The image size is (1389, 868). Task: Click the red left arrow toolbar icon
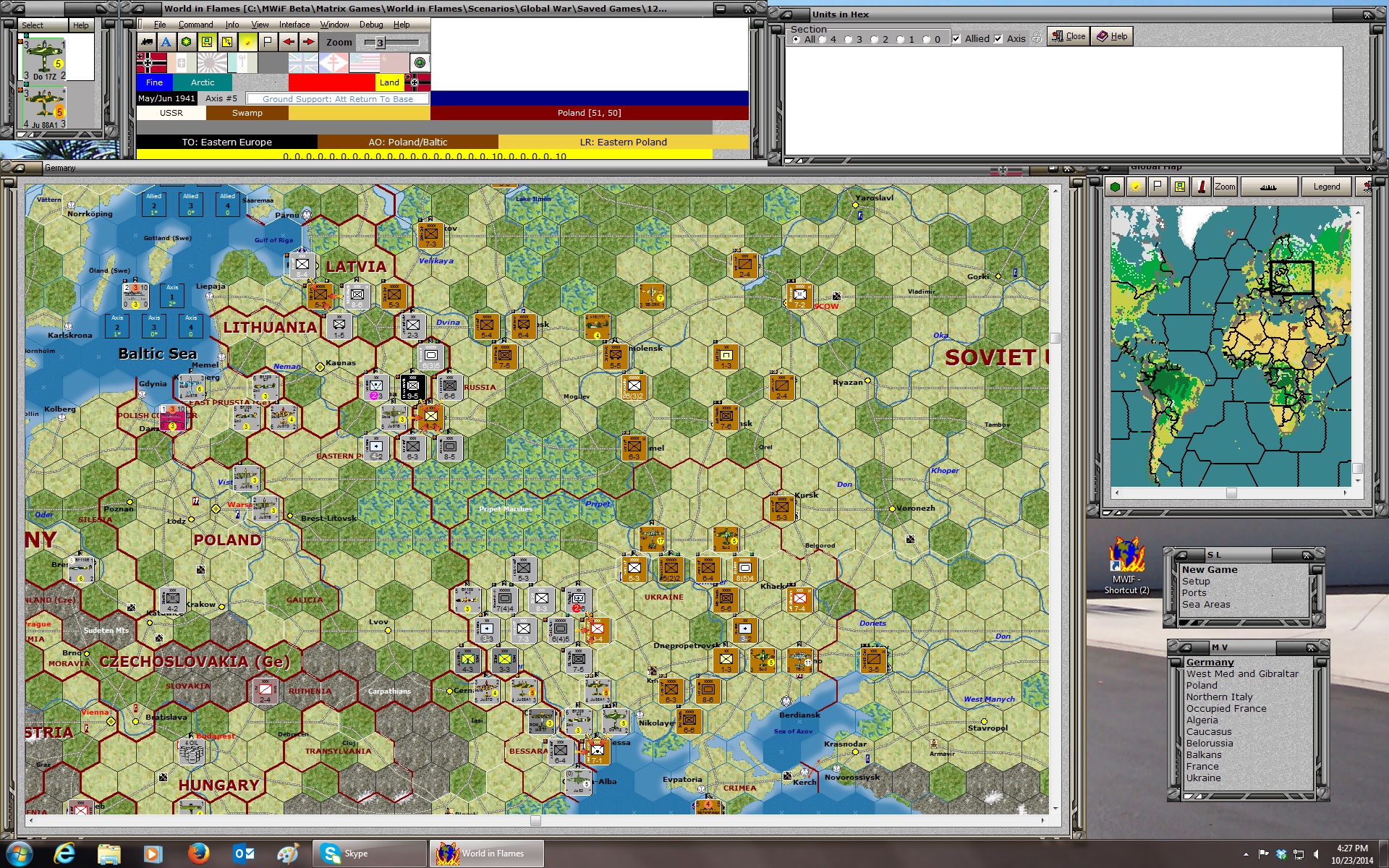coord(288,42)
